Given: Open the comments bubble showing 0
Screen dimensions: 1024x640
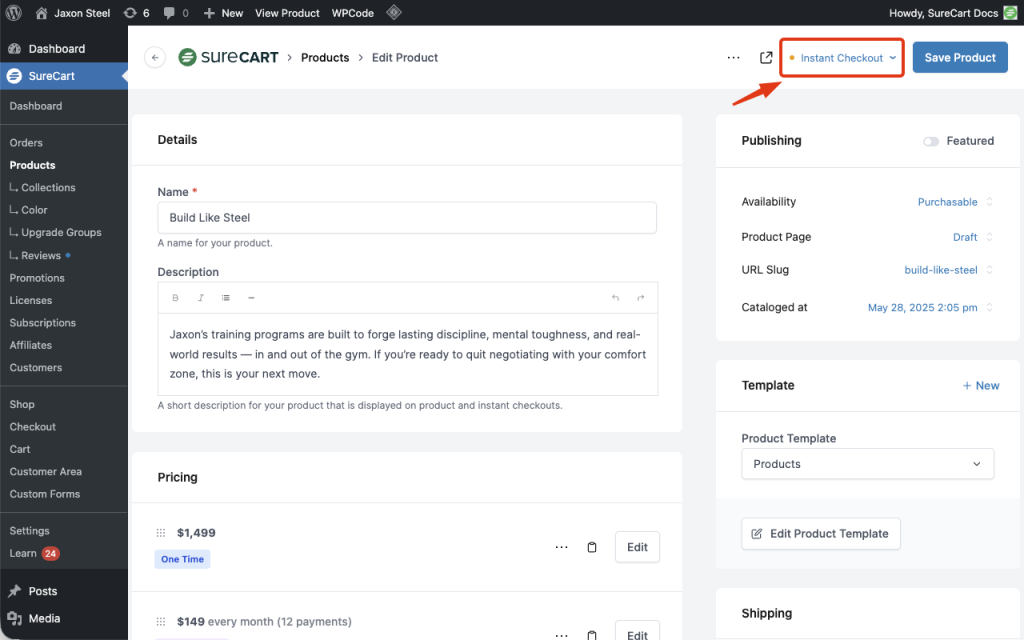Looking at the screenshot, I should (176, 13).
